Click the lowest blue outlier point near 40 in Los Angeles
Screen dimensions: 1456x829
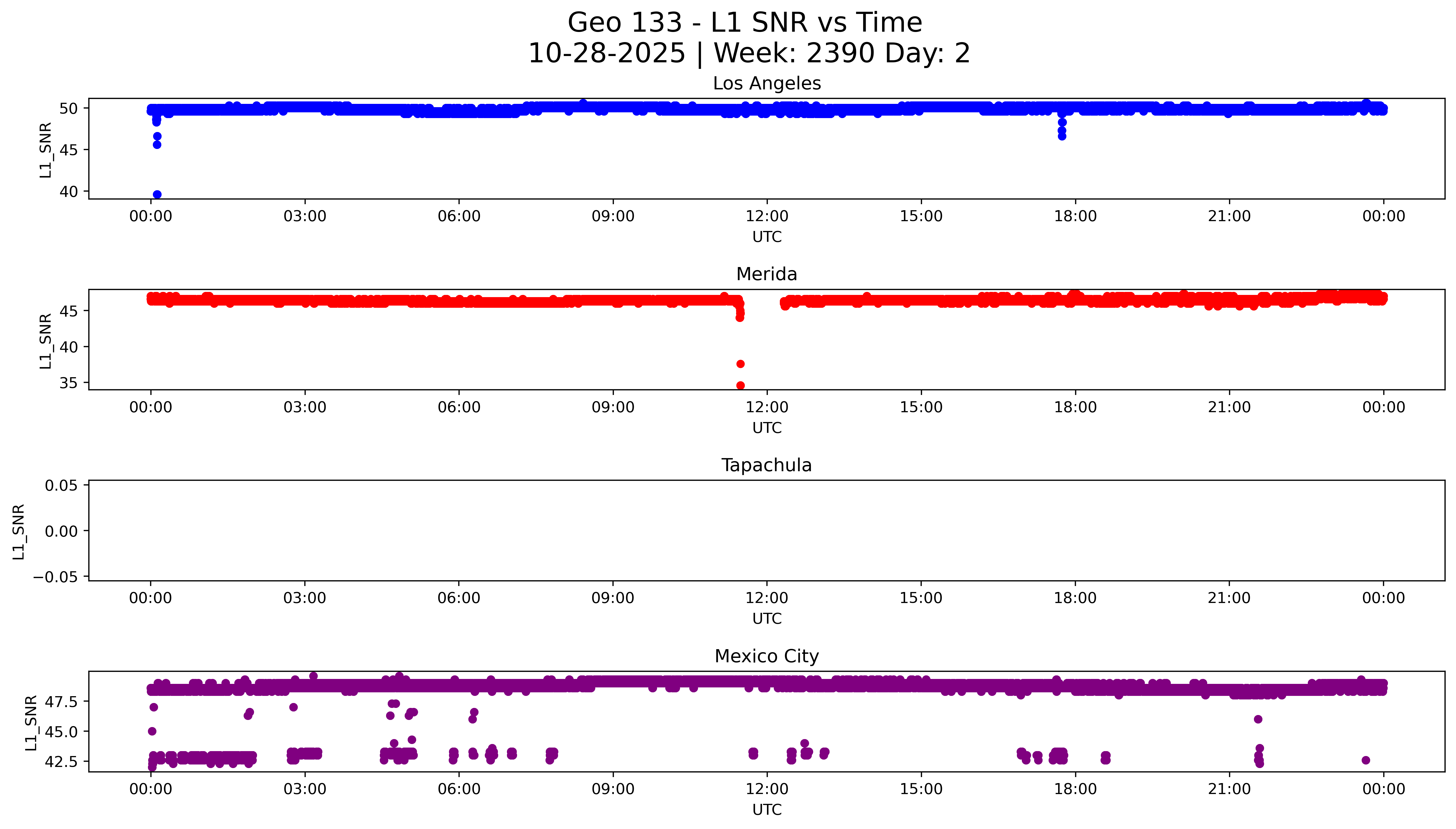click(x=157, y=195)
